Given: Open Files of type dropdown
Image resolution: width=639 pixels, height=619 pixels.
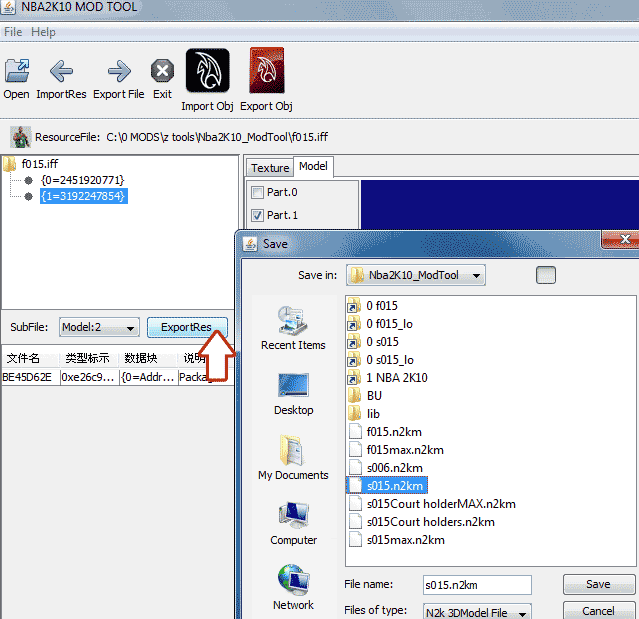Looking at the screenshot, I should pyautogui.click(x=477, y=612).
